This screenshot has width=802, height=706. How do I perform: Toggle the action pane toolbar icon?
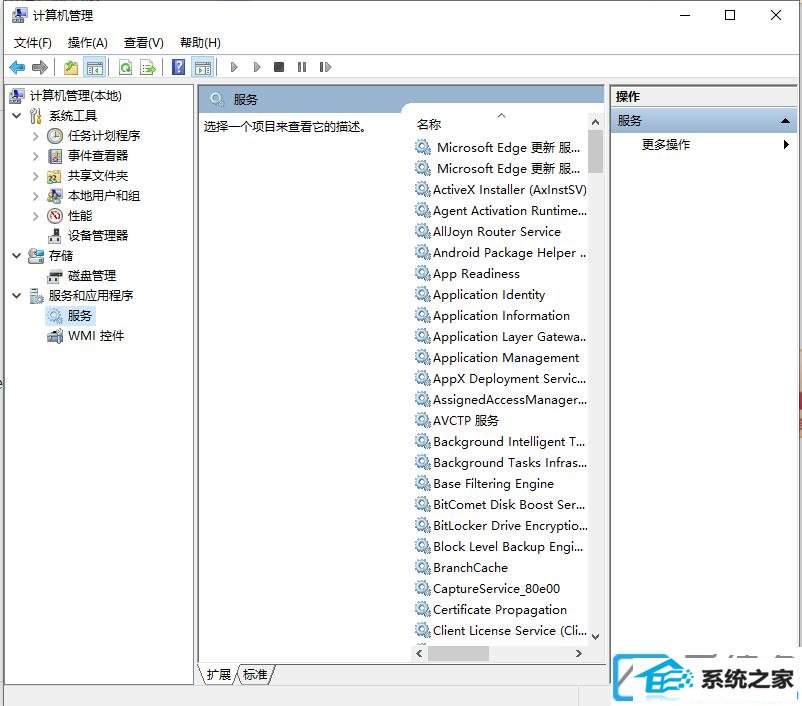coord(203,67)
